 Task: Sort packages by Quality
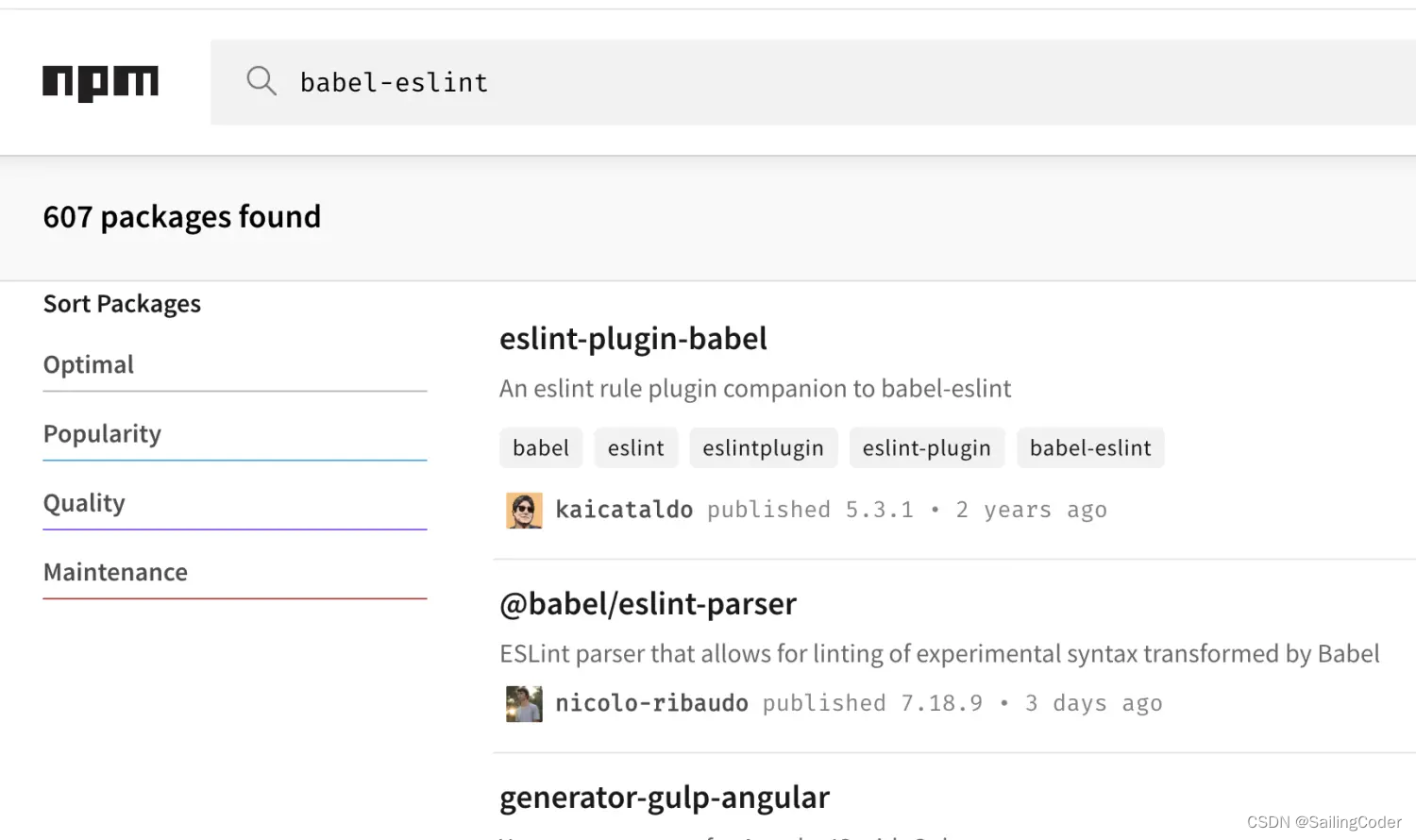point(84,503)
